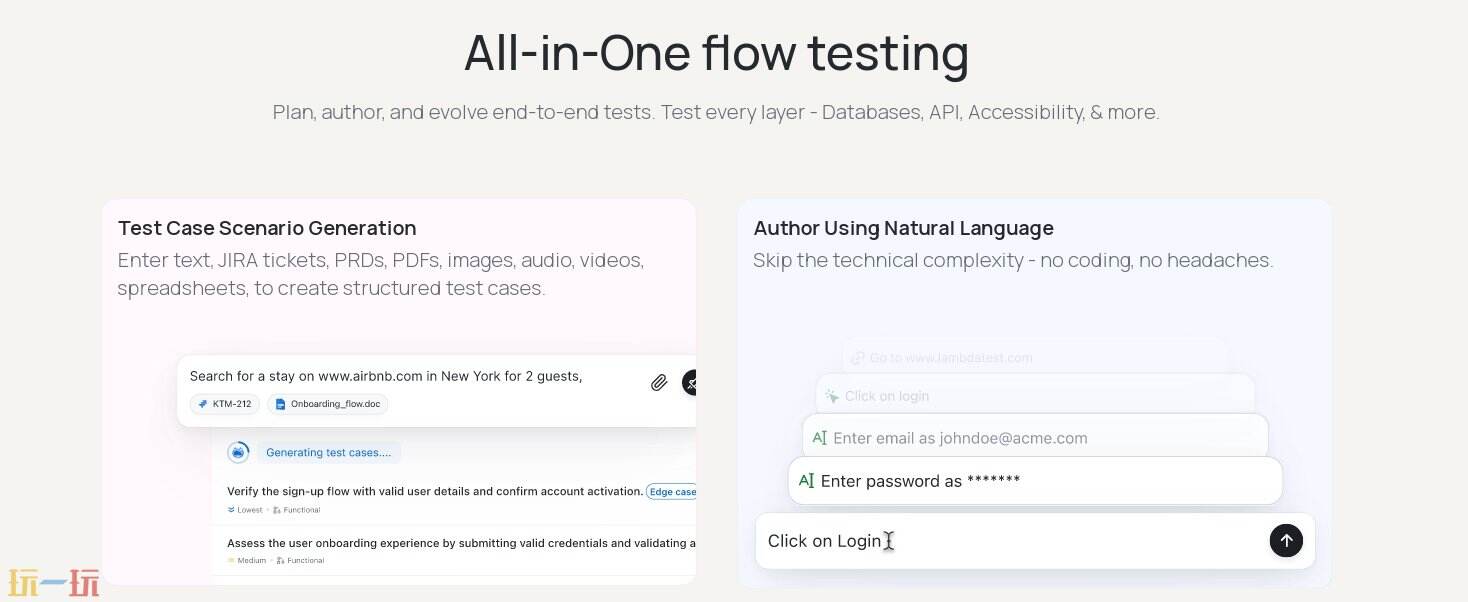Click the Test Case Scenario Generation heading
1468x602 pixels.
267,228
